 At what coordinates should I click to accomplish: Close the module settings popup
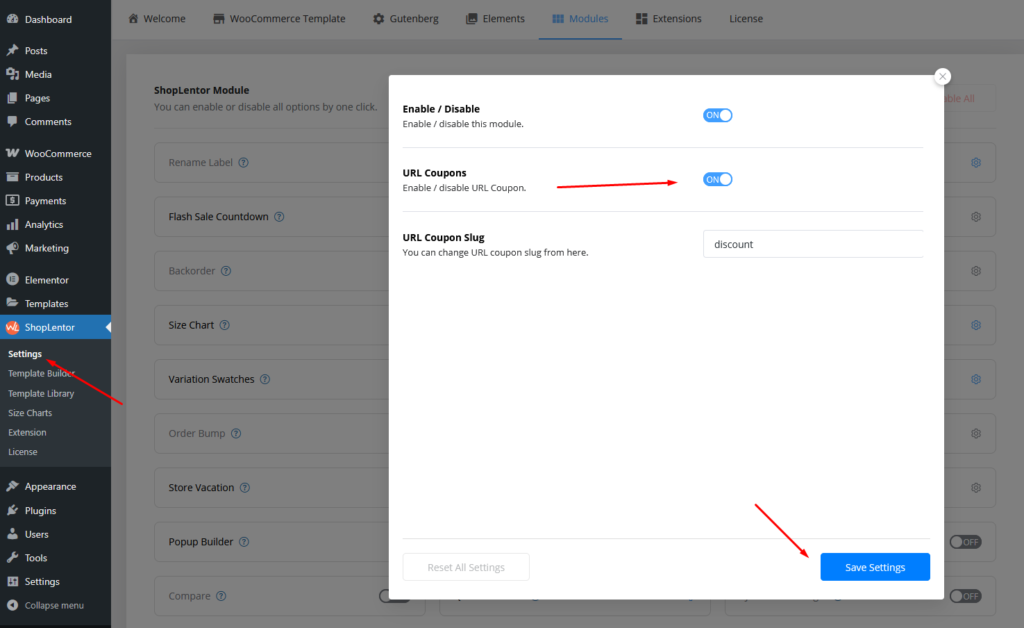click(x=941, y=77)
